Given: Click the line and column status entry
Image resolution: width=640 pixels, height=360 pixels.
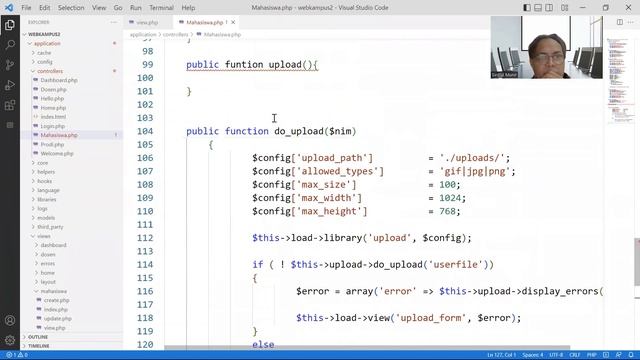Looking at the screenshot, I should (x=502, y=355).
